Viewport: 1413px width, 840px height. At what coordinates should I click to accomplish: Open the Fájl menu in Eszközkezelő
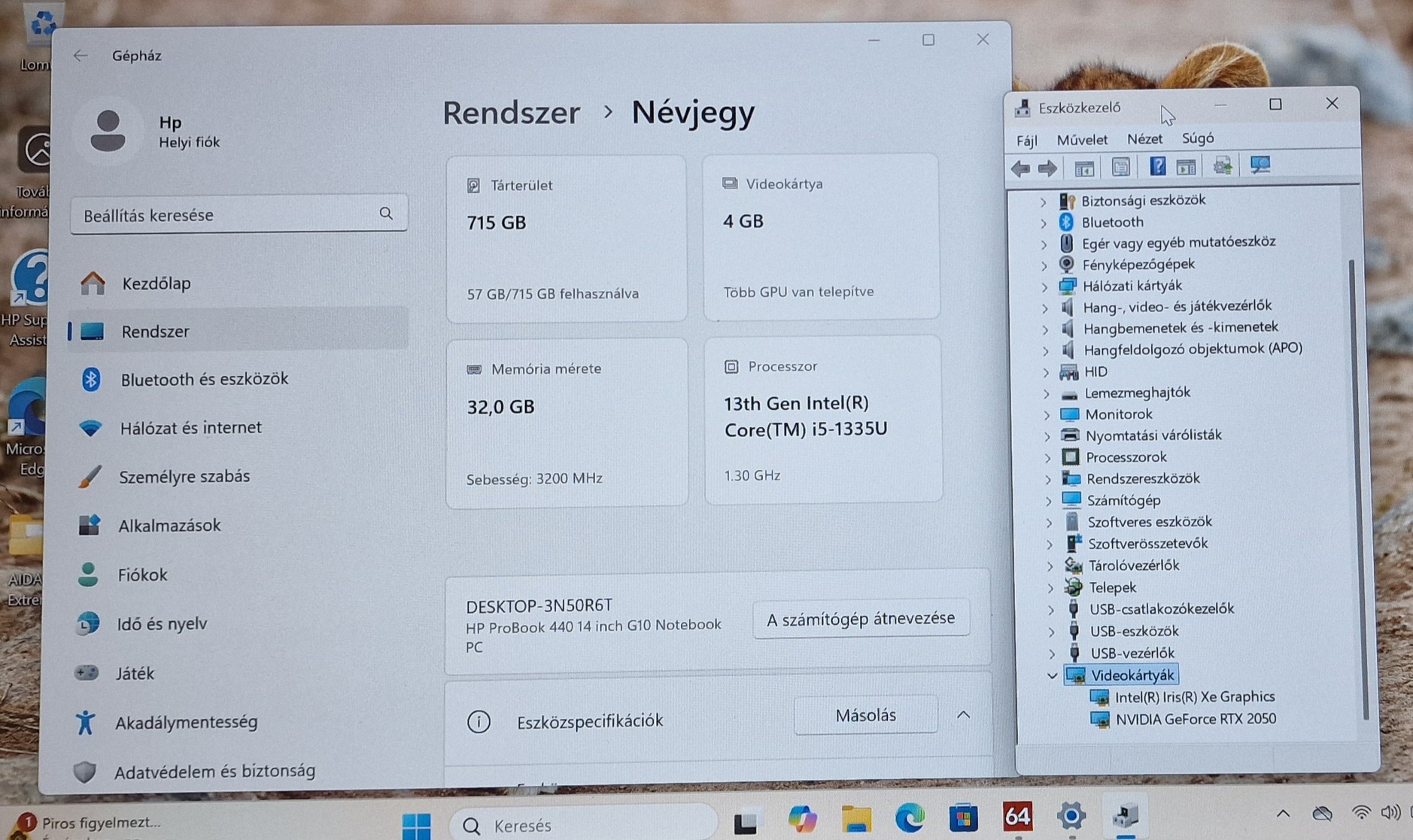1026,141
